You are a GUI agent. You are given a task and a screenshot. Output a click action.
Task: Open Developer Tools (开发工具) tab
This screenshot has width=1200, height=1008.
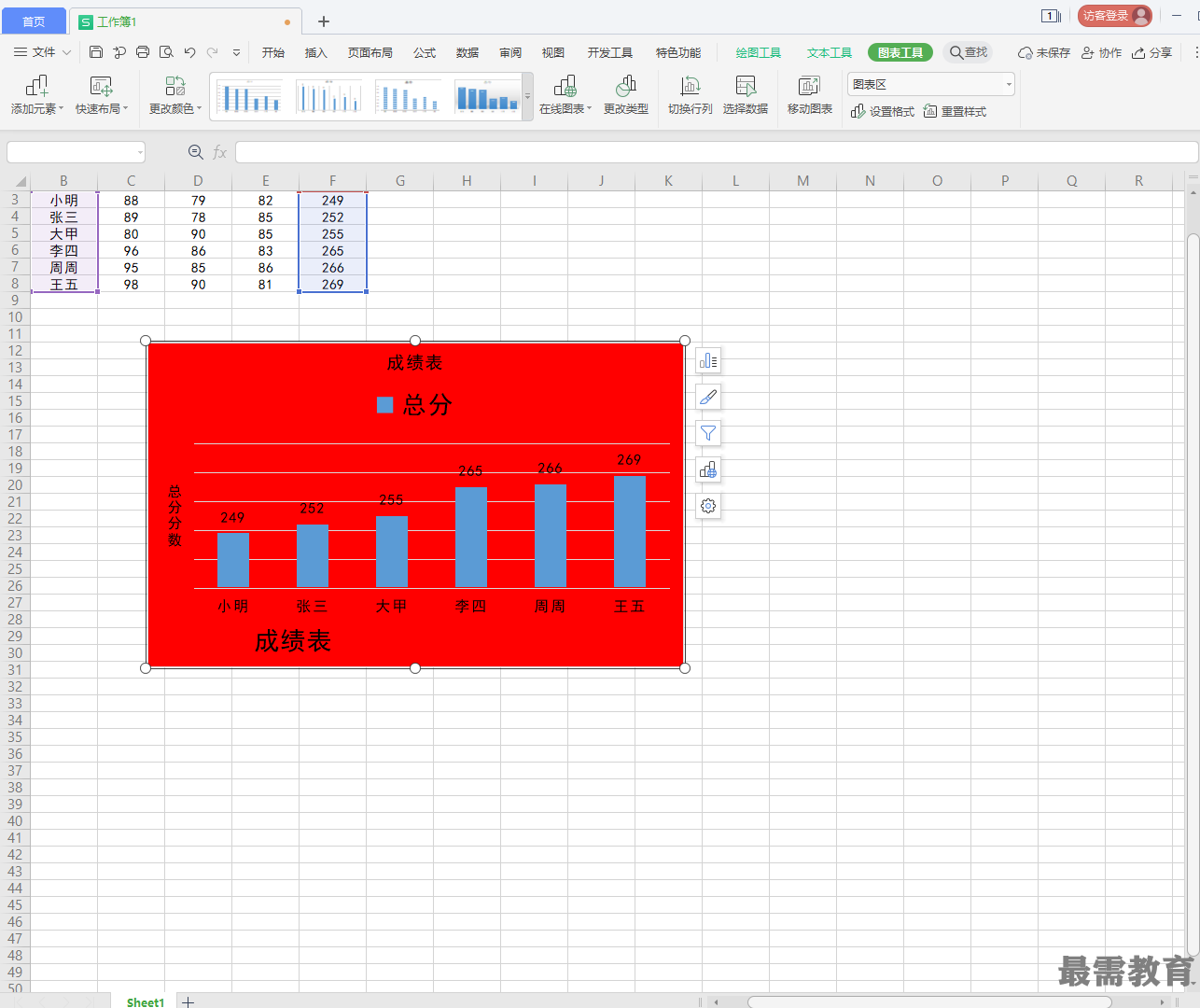tap(610, 52)
